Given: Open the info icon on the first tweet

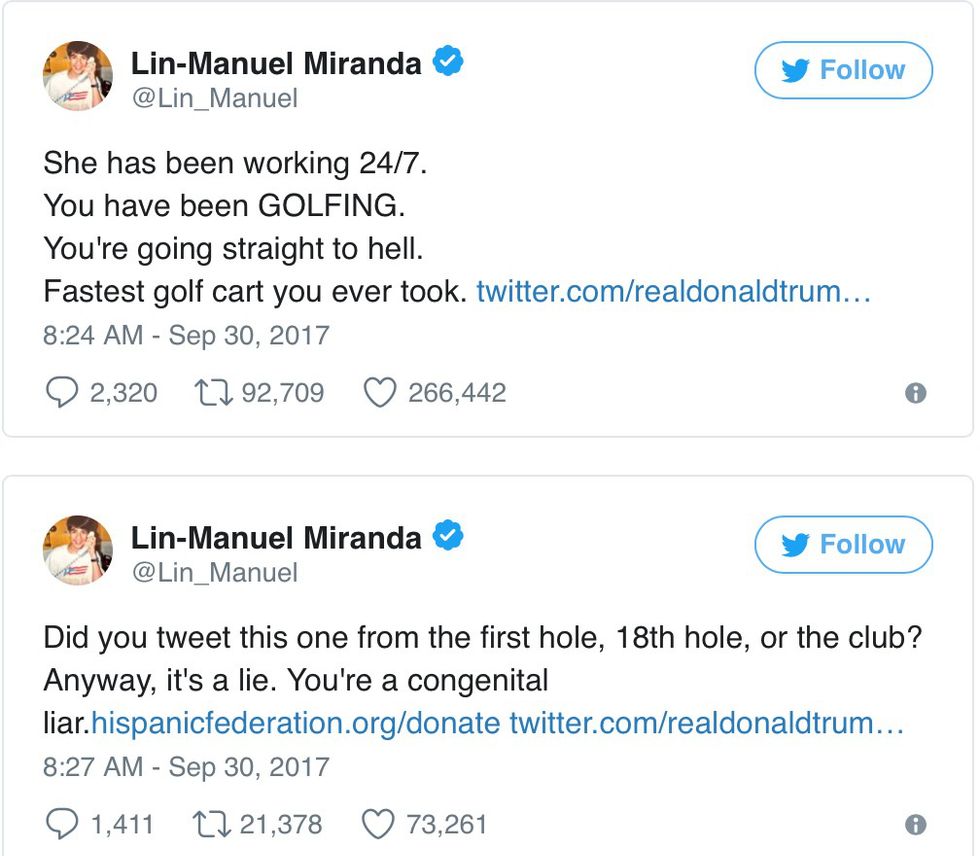Looking at the screenshot, I should click(x=914, y=394).
